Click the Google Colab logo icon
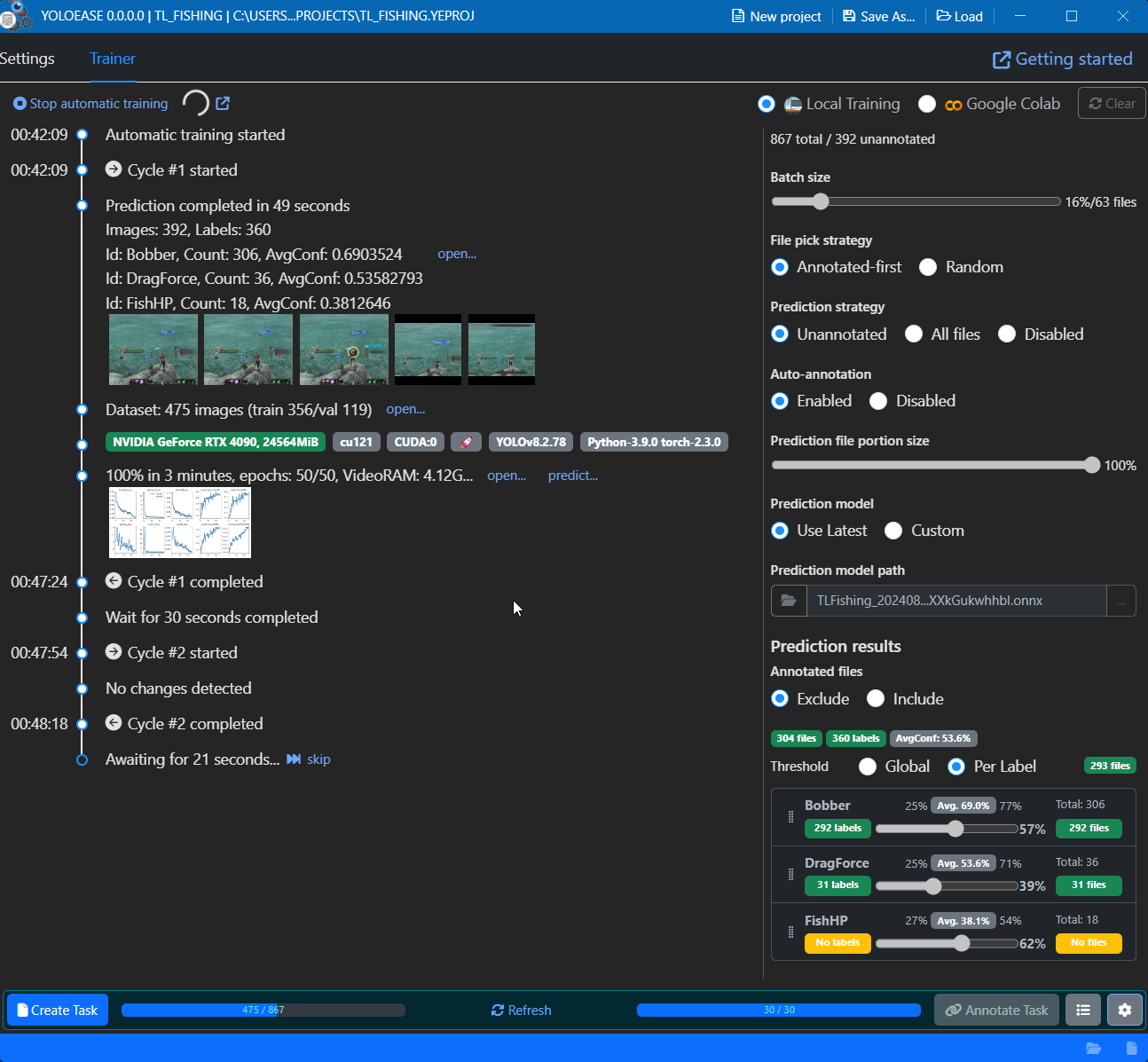 (x=954, y=105)
